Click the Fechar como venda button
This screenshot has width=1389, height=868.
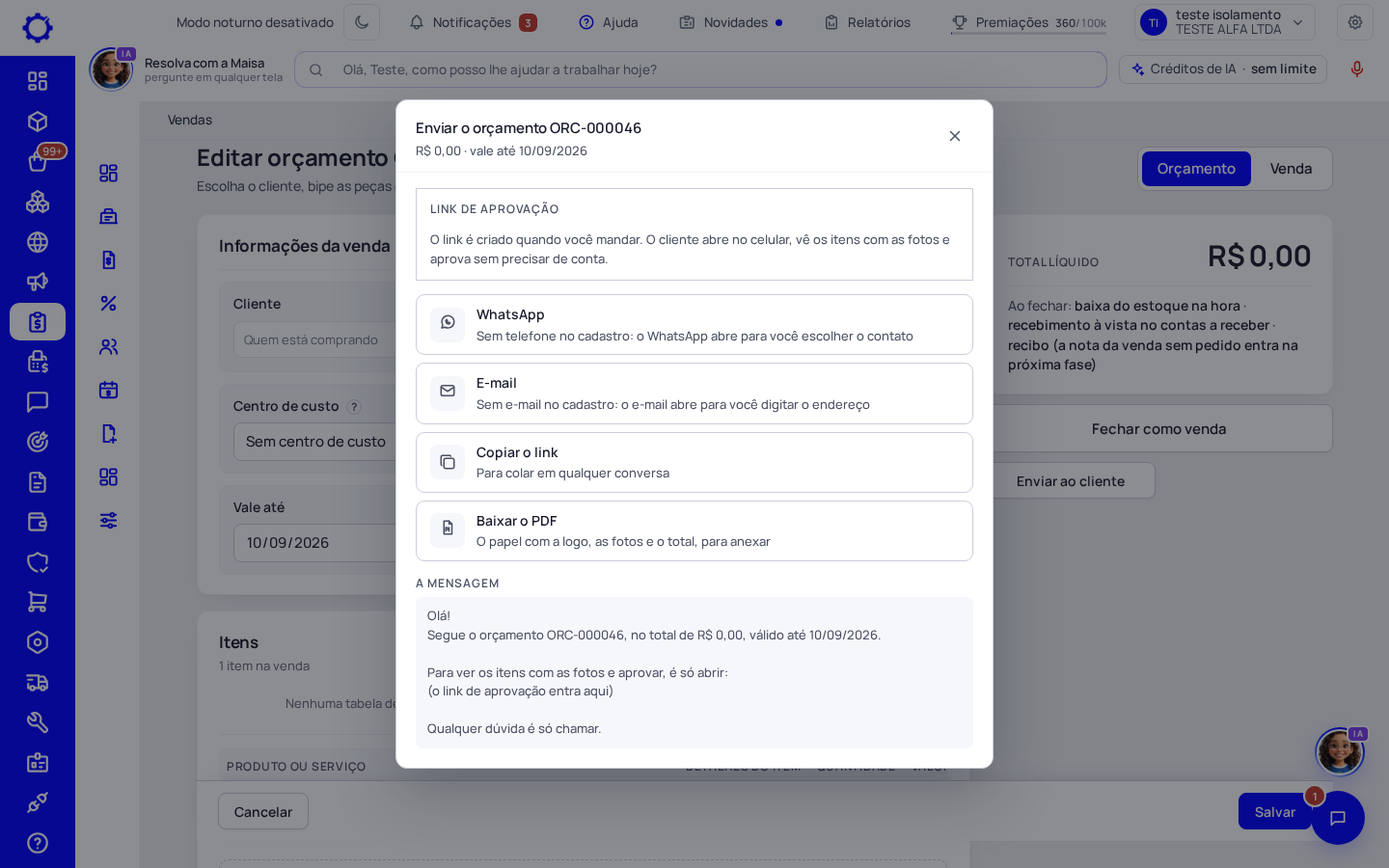click(1159, 429)
